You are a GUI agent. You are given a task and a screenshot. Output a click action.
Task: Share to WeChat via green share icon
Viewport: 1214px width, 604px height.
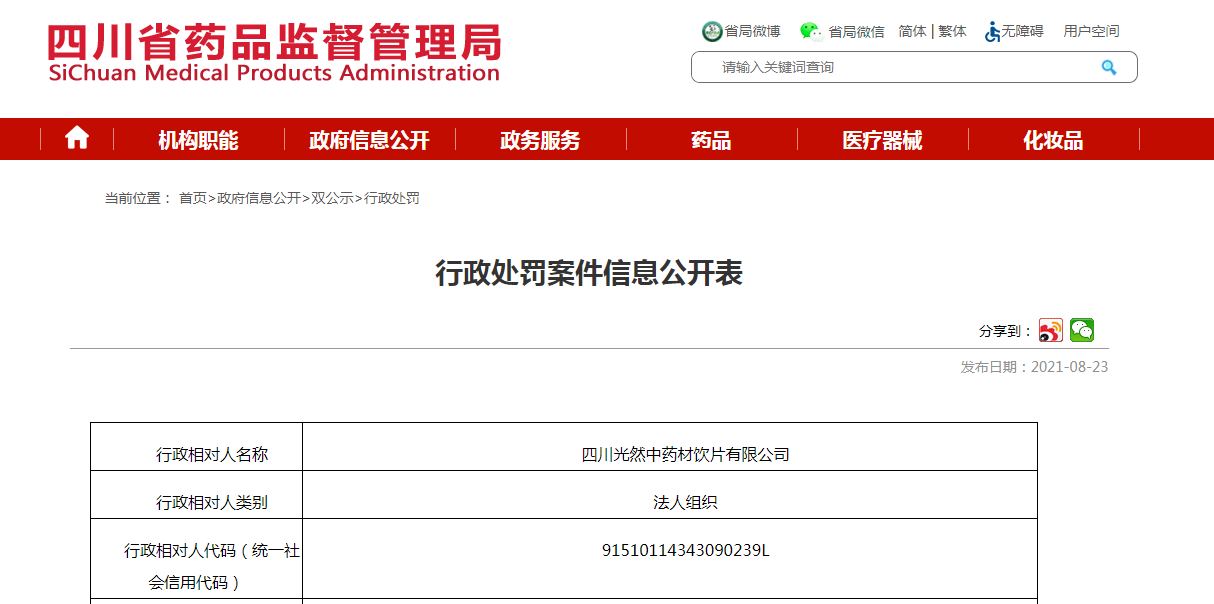click(1082, 330)
